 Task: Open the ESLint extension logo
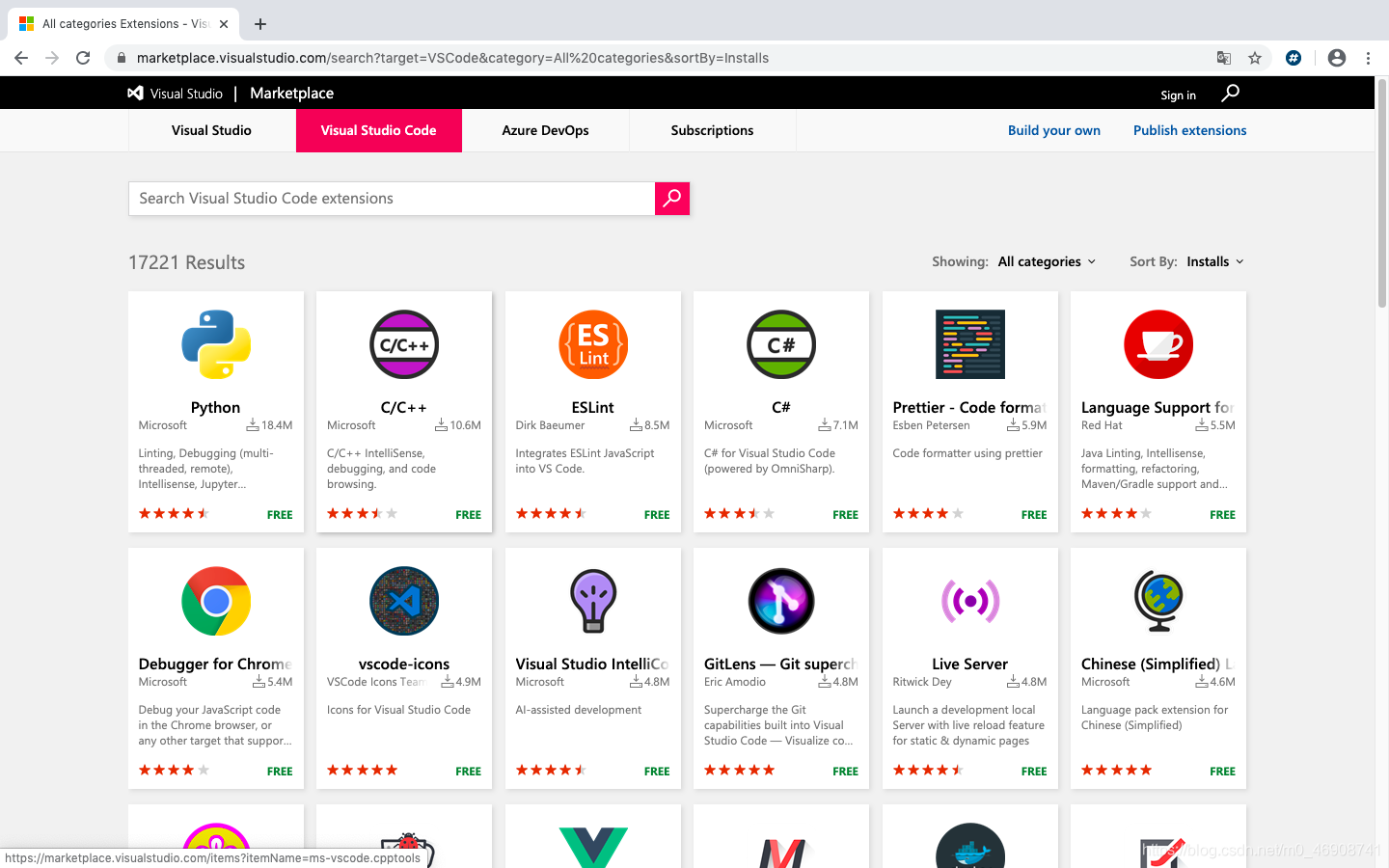coord(593,344)
